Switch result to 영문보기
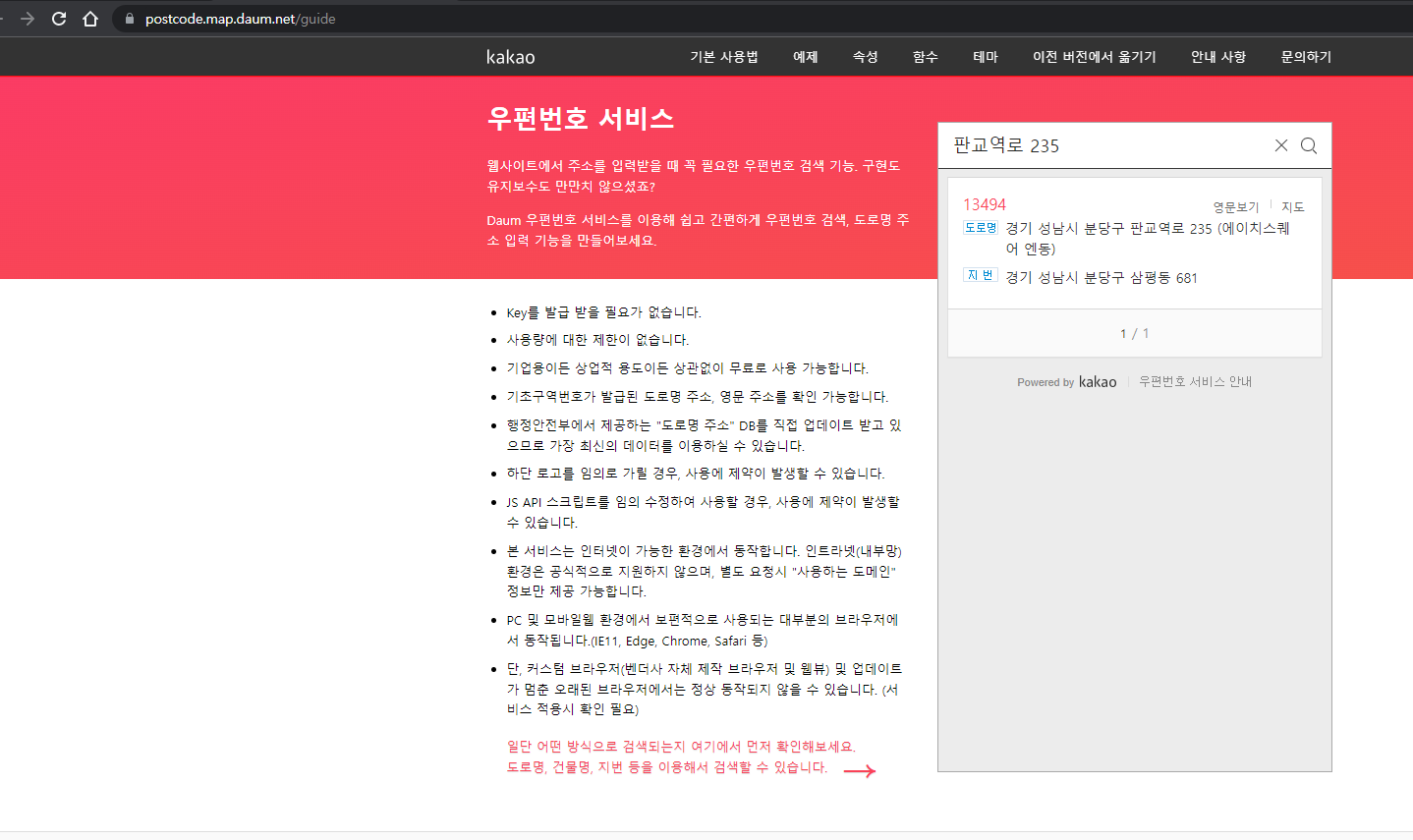This screenshot has width=1413, height=840. [1235, 207]
